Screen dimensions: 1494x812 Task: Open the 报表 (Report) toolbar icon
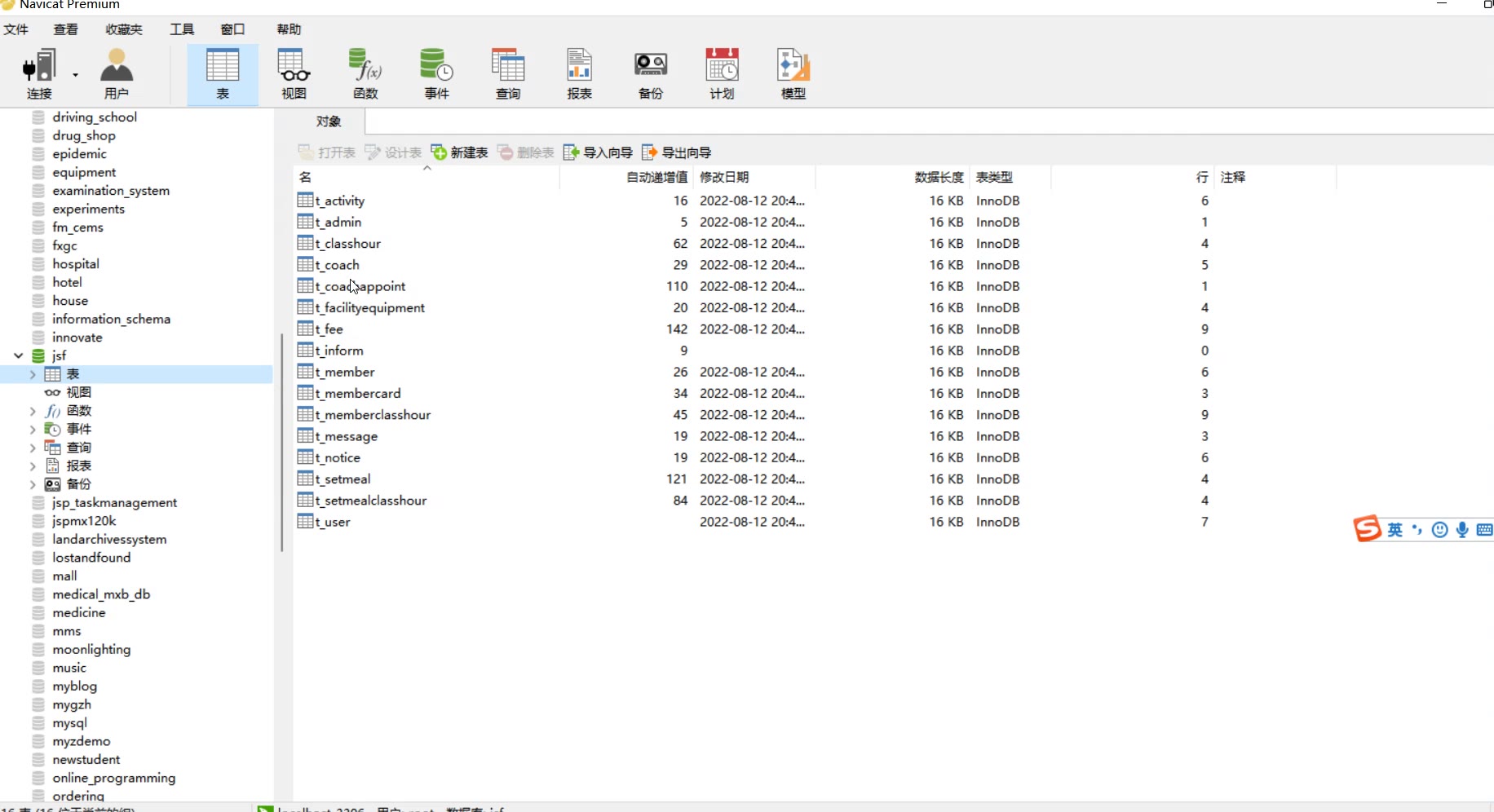(x=579, y=74)
